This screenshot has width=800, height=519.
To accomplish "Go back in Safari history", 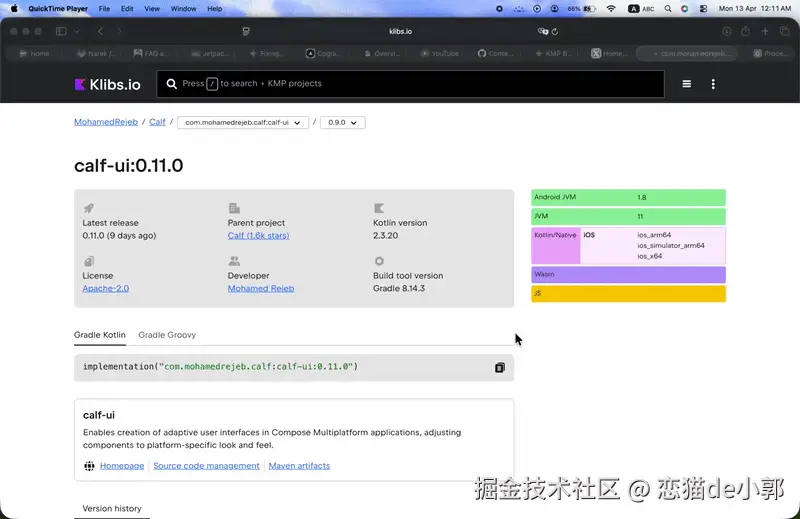I will tap(101, 31).
